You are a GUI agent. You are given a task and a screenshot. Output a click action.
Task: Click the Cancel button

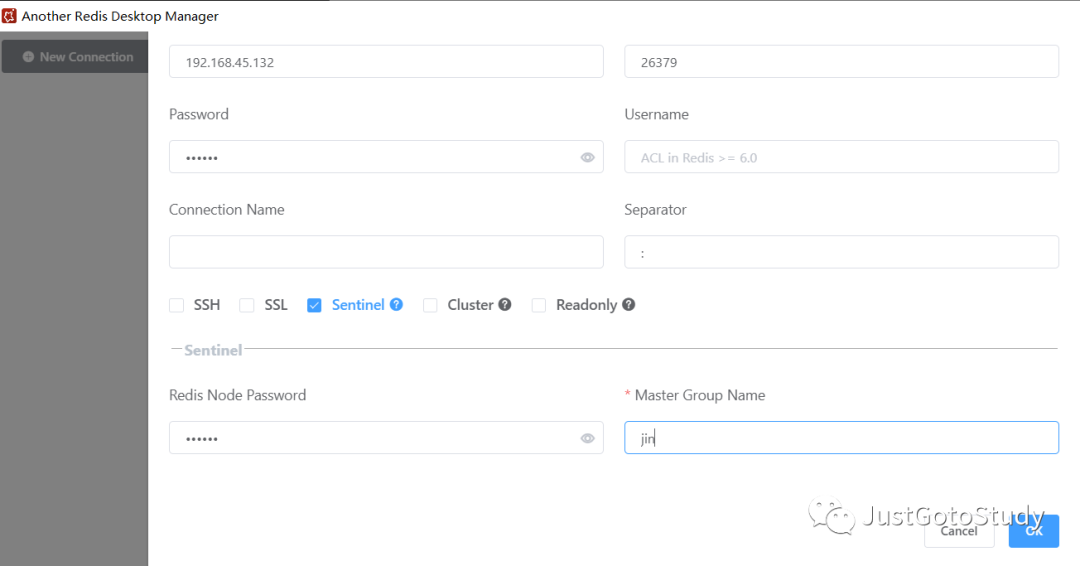click(x=959, y=531)
